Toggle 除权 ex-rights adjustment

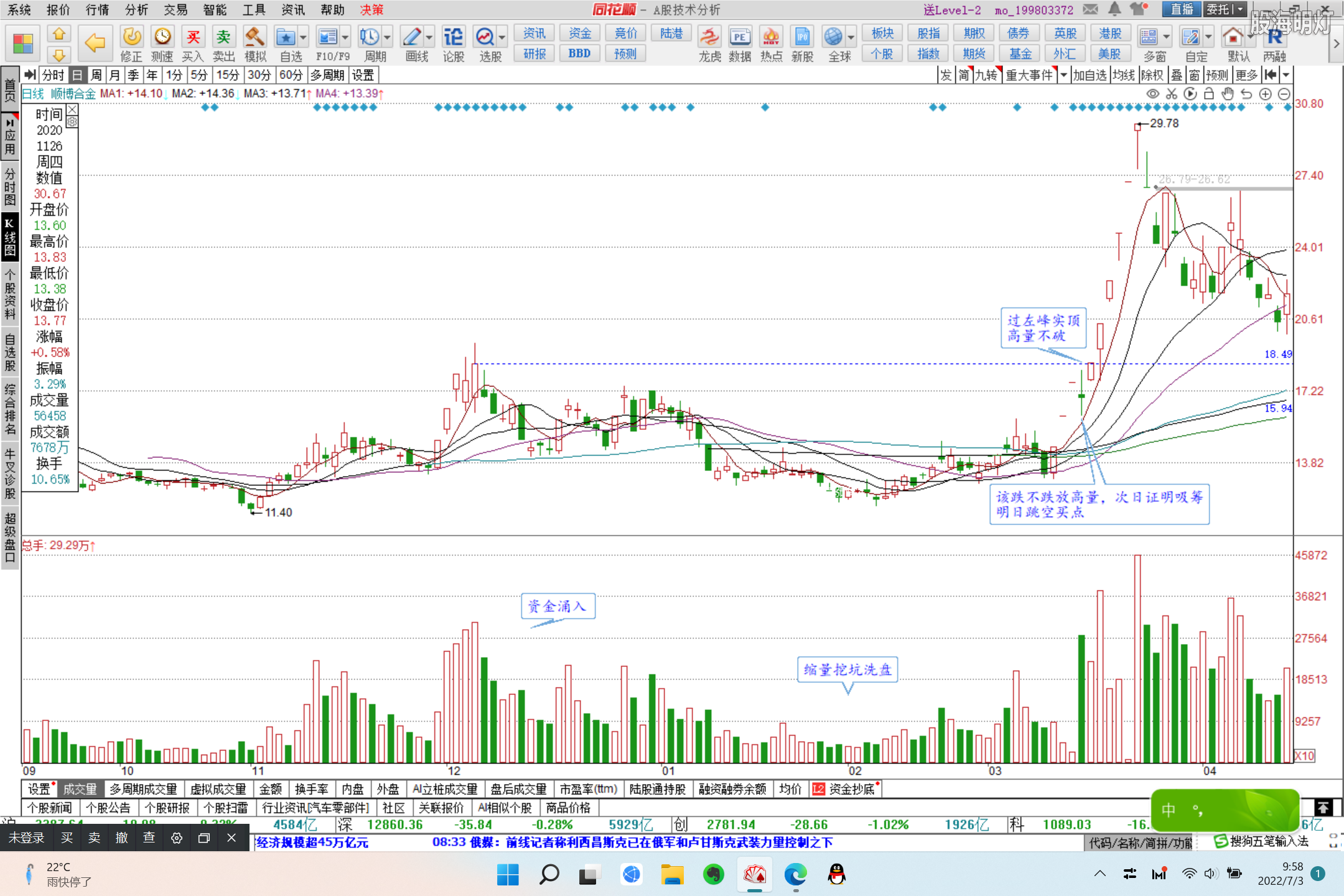coord(1152,75)
